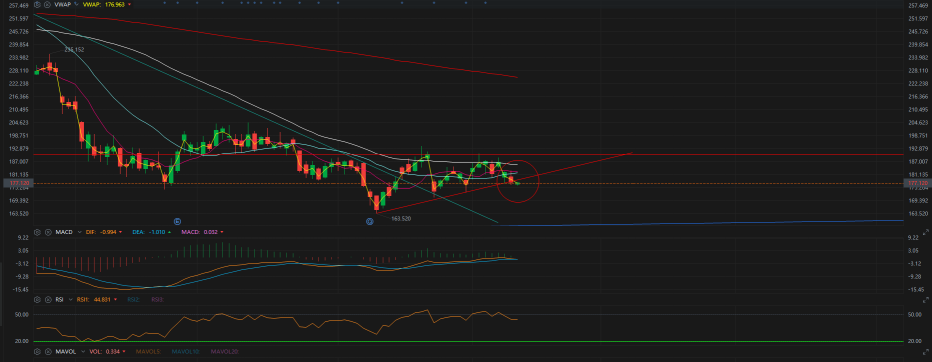Click the purple MACD: 0.052 readout
This screenshot has width=932, height=362.
200,232
